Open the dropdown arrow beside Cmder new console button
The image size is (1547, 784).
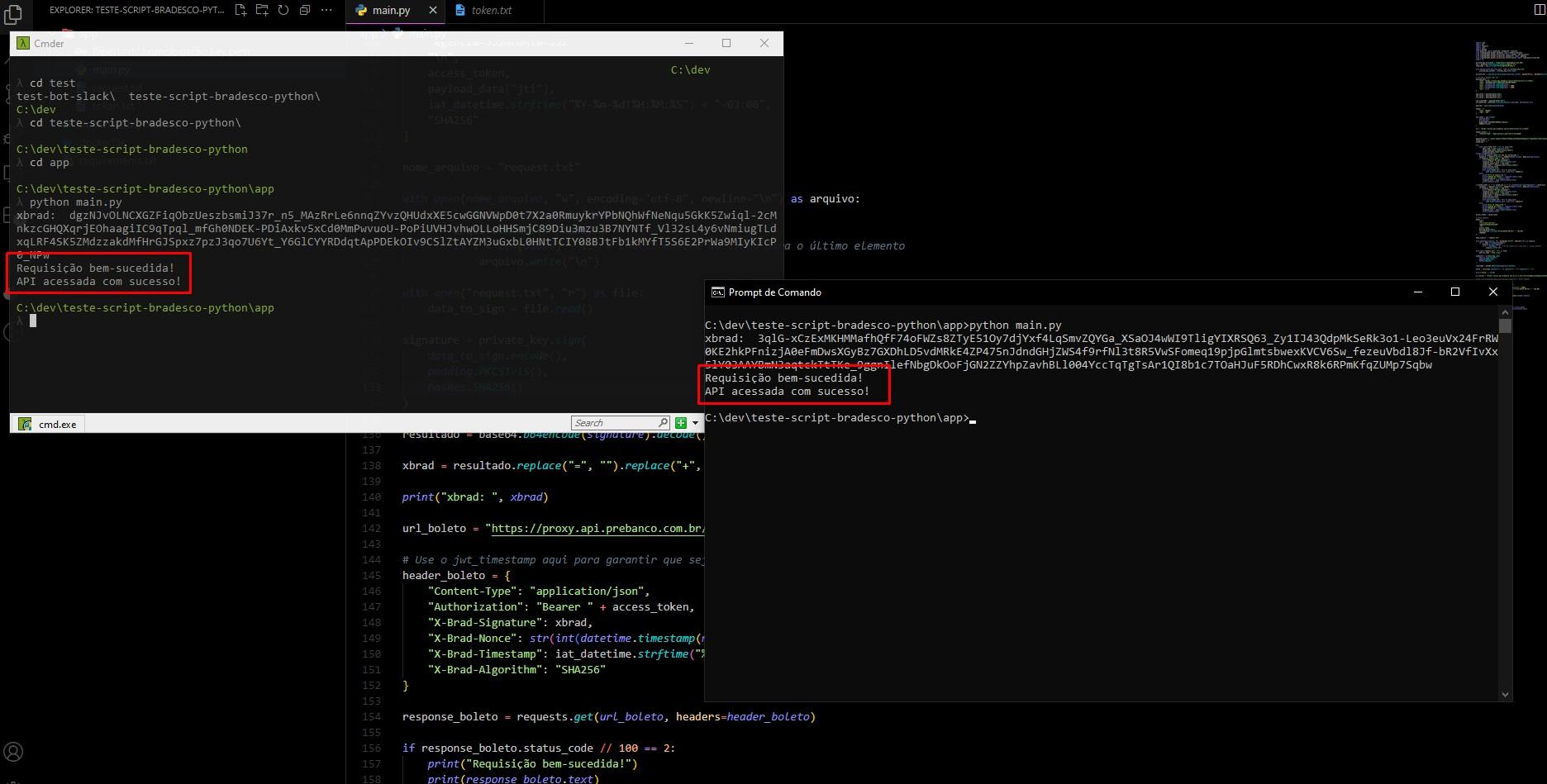[x=695, y=423]
